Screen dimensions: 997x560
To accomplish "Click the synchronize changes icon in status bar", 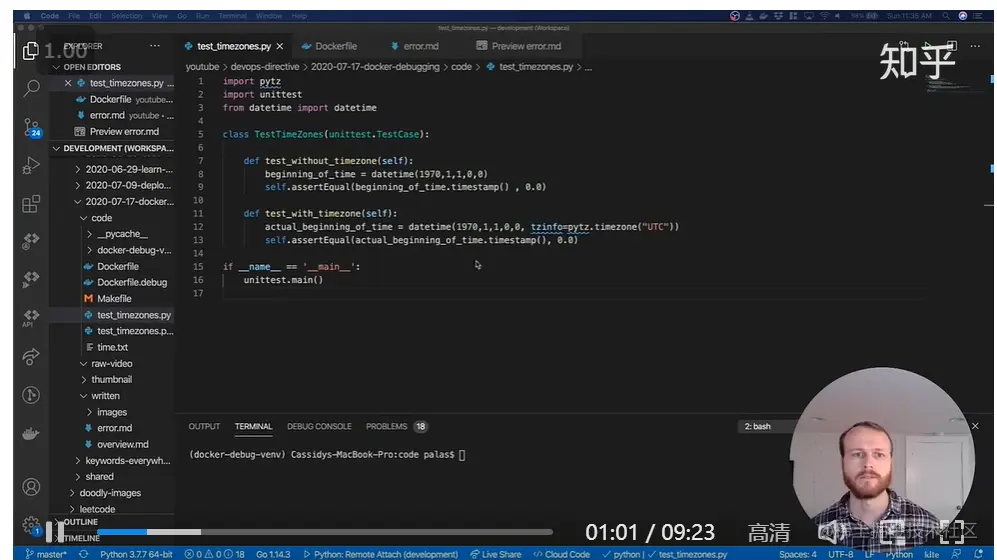I will [x=83, y=554].
